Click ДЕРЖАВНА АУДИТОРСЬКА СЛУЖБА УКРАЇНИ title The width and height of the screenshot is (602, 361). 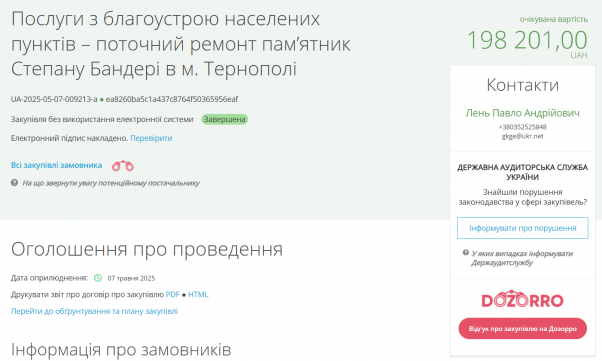tap(523, 172)
